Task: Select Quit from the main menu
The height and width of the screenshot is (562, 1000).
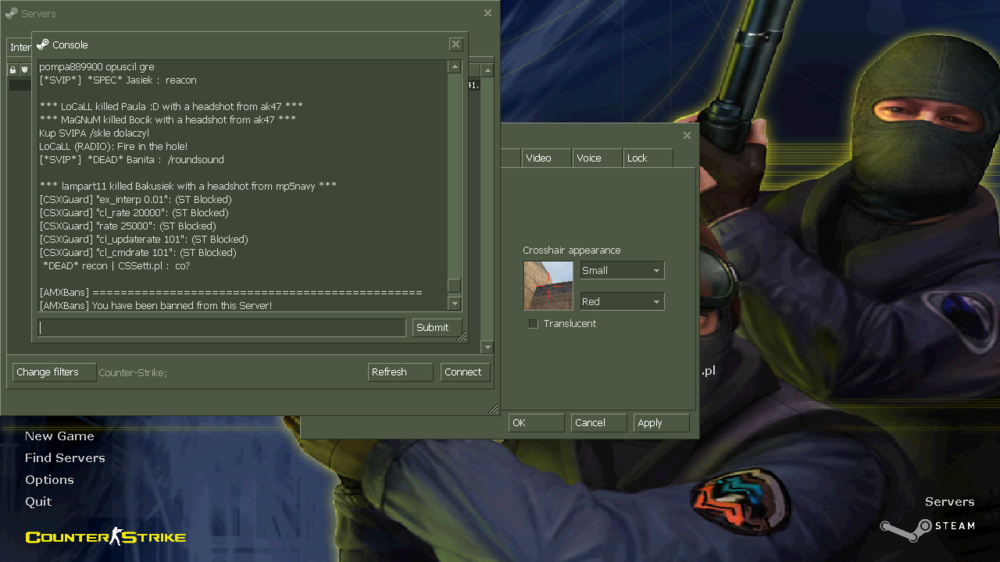Action: (x=38, y=501)
